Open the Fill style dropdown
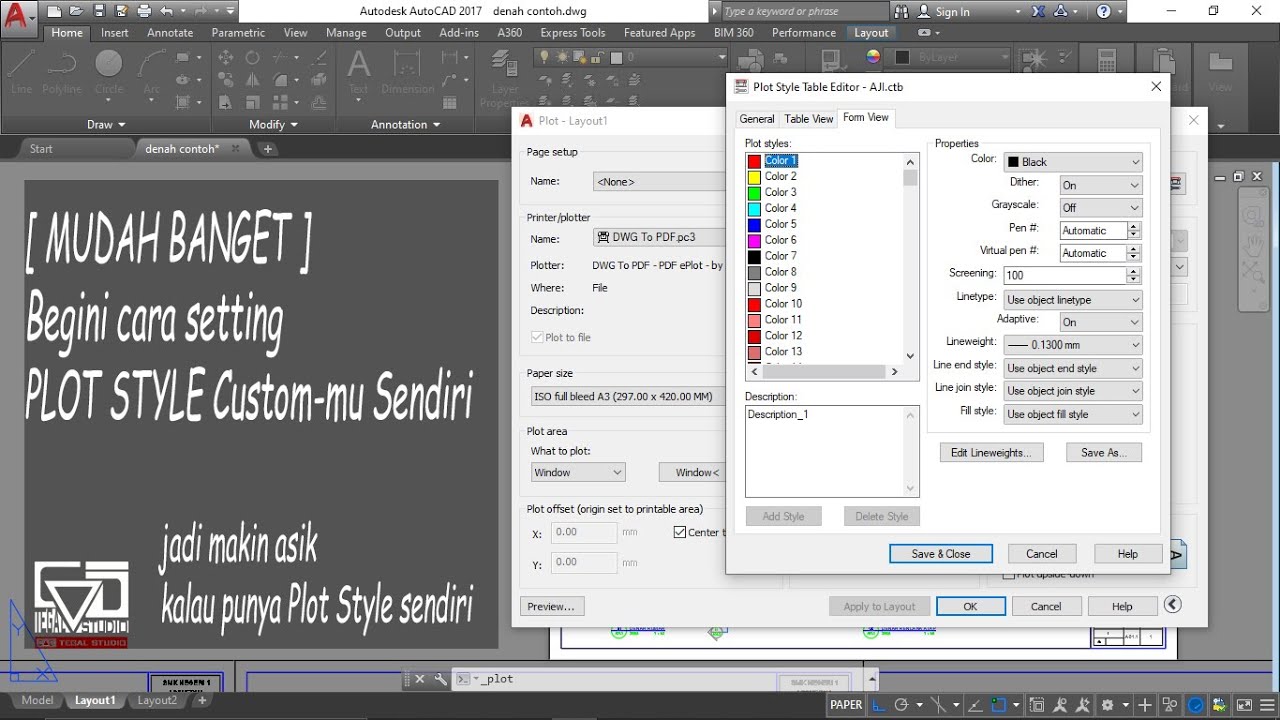The width and height of the screenshot is (1280, 720). coord(1073,414)
